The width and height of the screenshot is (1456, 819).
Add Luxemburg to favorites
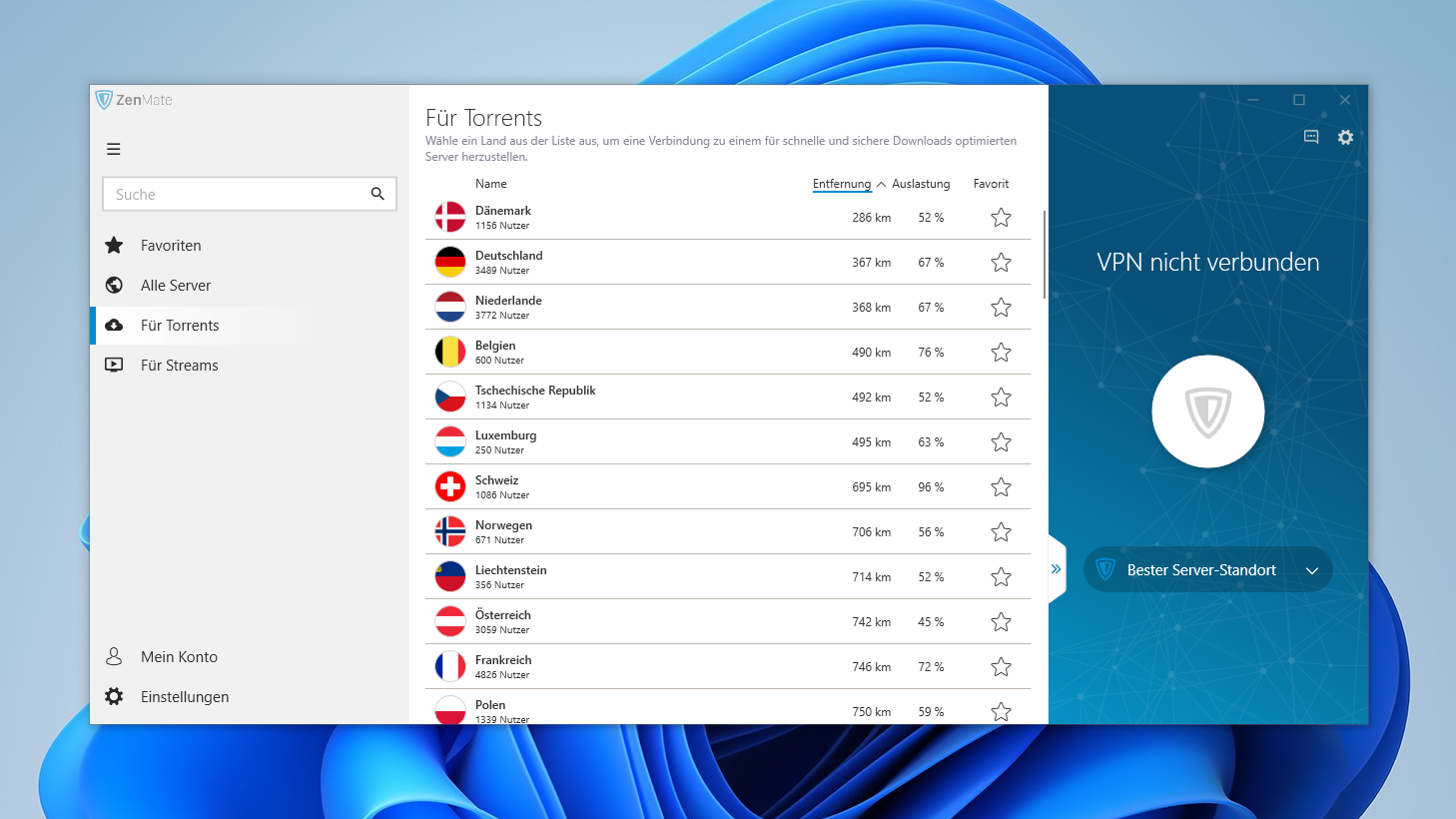point(1001,441)
